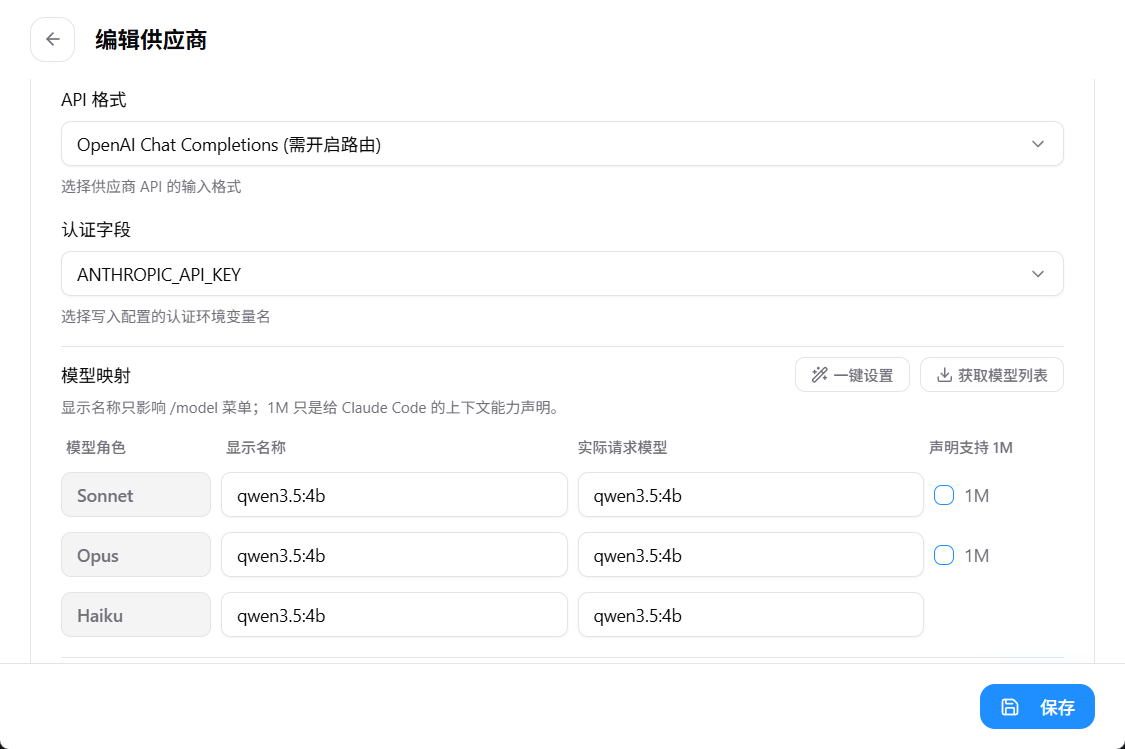The width and height of the screenshot is (1125, 749).
Task: Click the Haiku role label
Action: click(x=136, y=615)
